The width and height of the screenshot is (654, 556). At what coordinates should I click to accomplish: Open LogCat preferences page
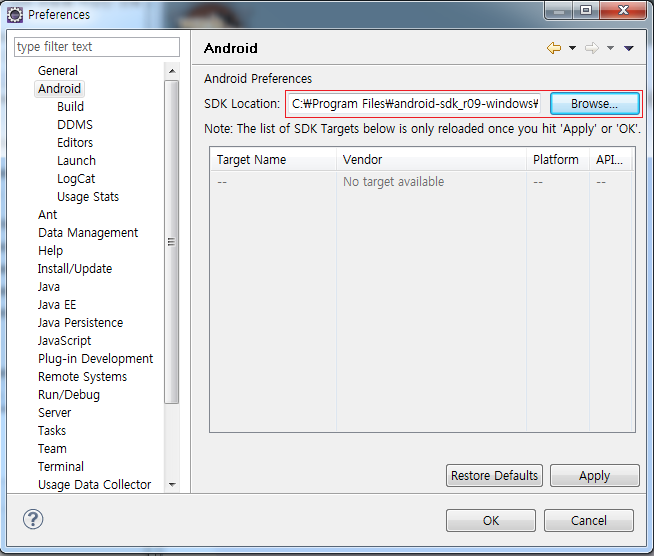point(76,179)
